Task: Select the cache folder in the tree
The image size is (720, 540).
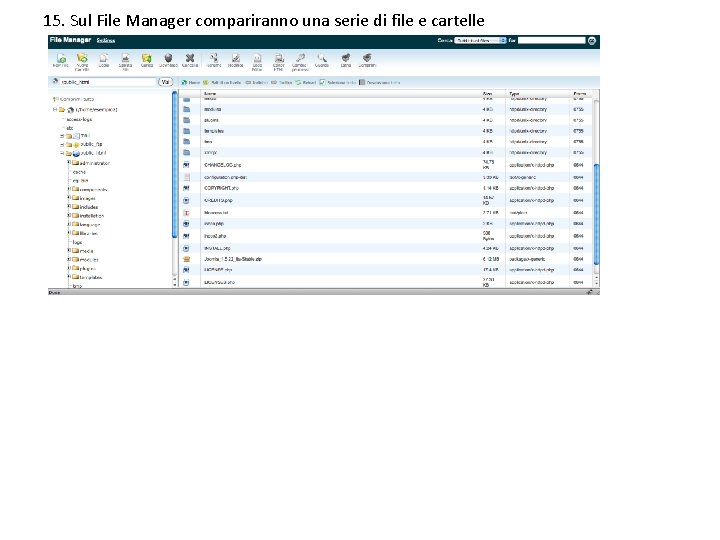Action: (x=79, y=172)
